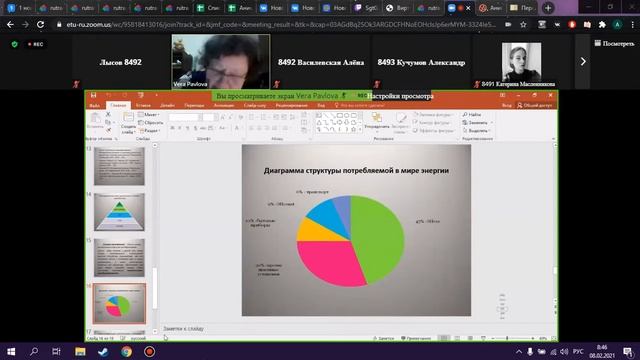Open Chrome from the taskbar
The width and height of the screenshot is (640, 360).
126,351
